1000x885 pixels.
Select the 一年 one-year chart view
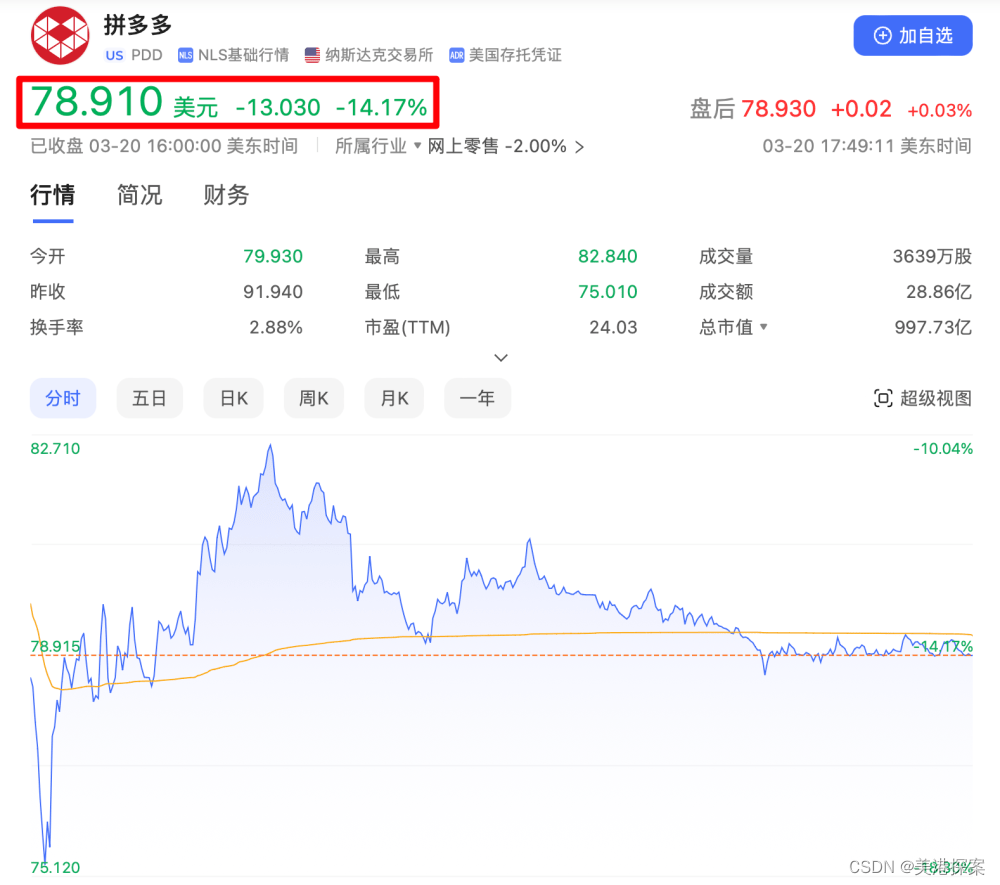(x=478, y=399)
